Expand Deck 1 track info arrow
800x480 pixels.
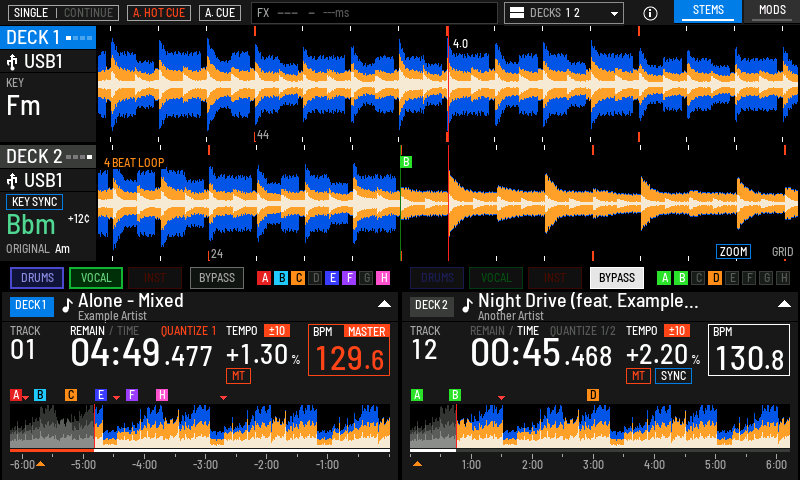pyautogui.click(x=384, y=304)
